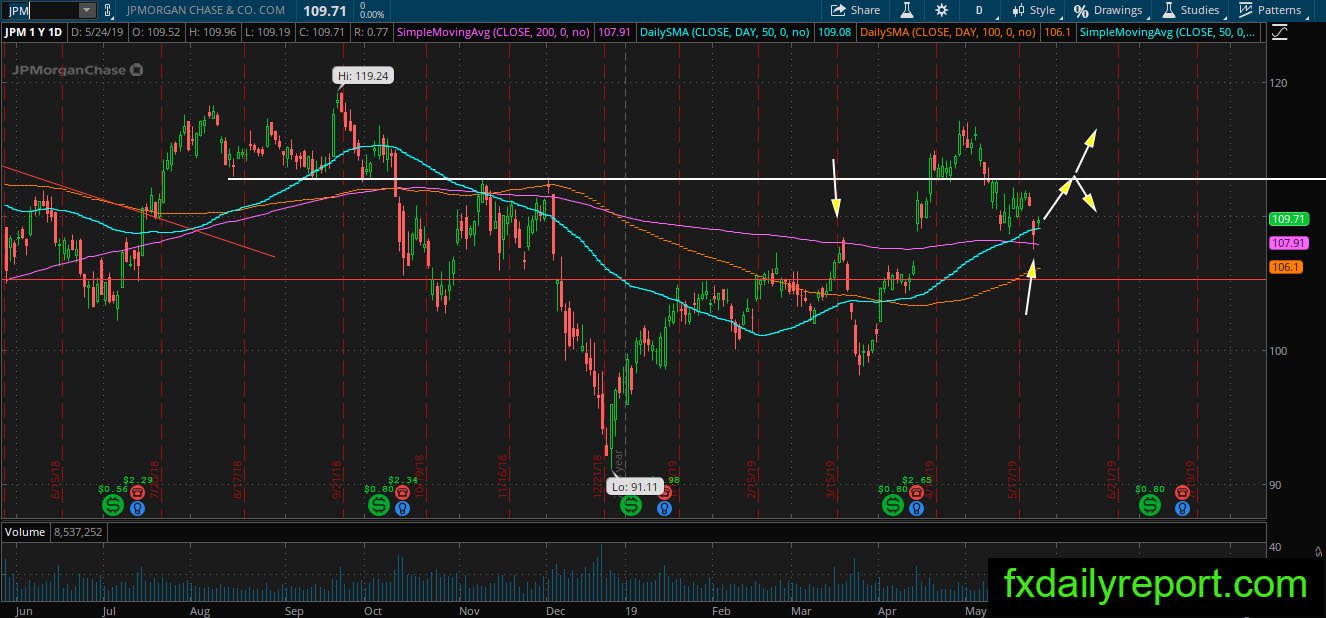Click the blue lightbulb icon in mid-January

[663, 508]
